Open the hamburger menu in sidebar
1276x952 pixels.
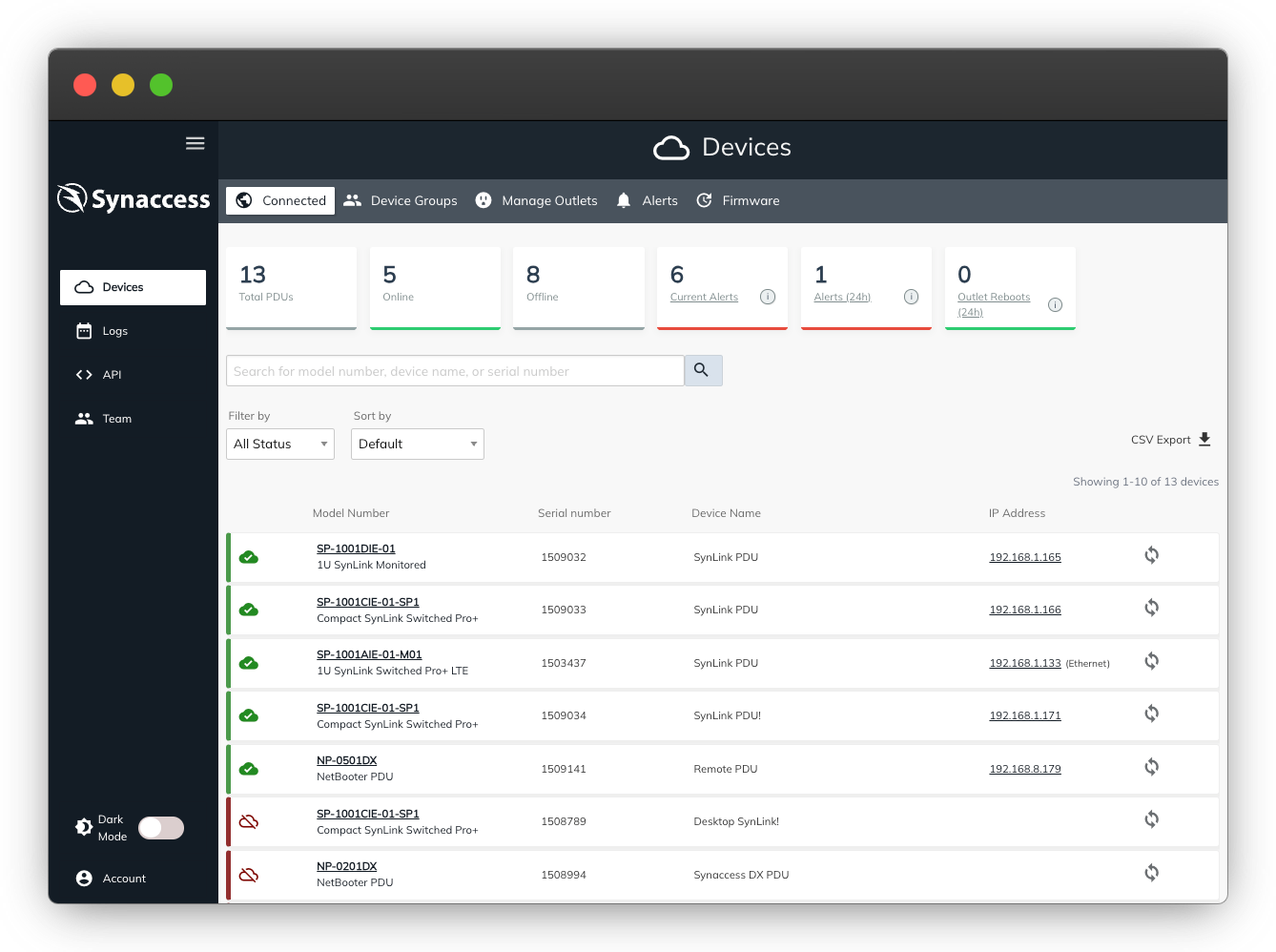195,143
